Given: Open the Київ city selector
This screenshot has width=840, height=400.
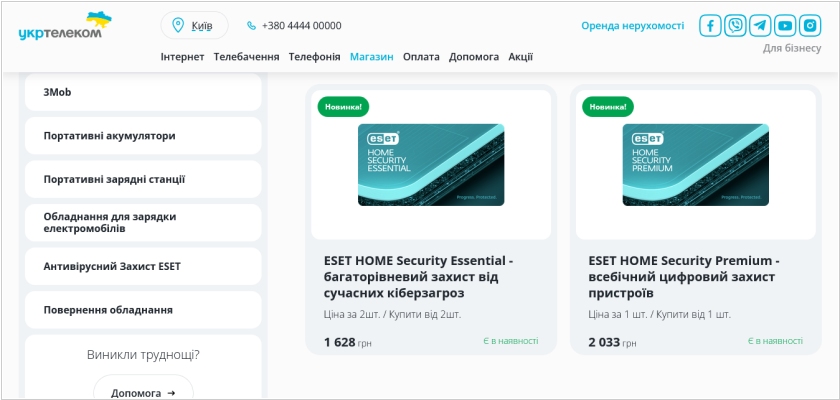Looking at the screenshot, I should 194,25.
